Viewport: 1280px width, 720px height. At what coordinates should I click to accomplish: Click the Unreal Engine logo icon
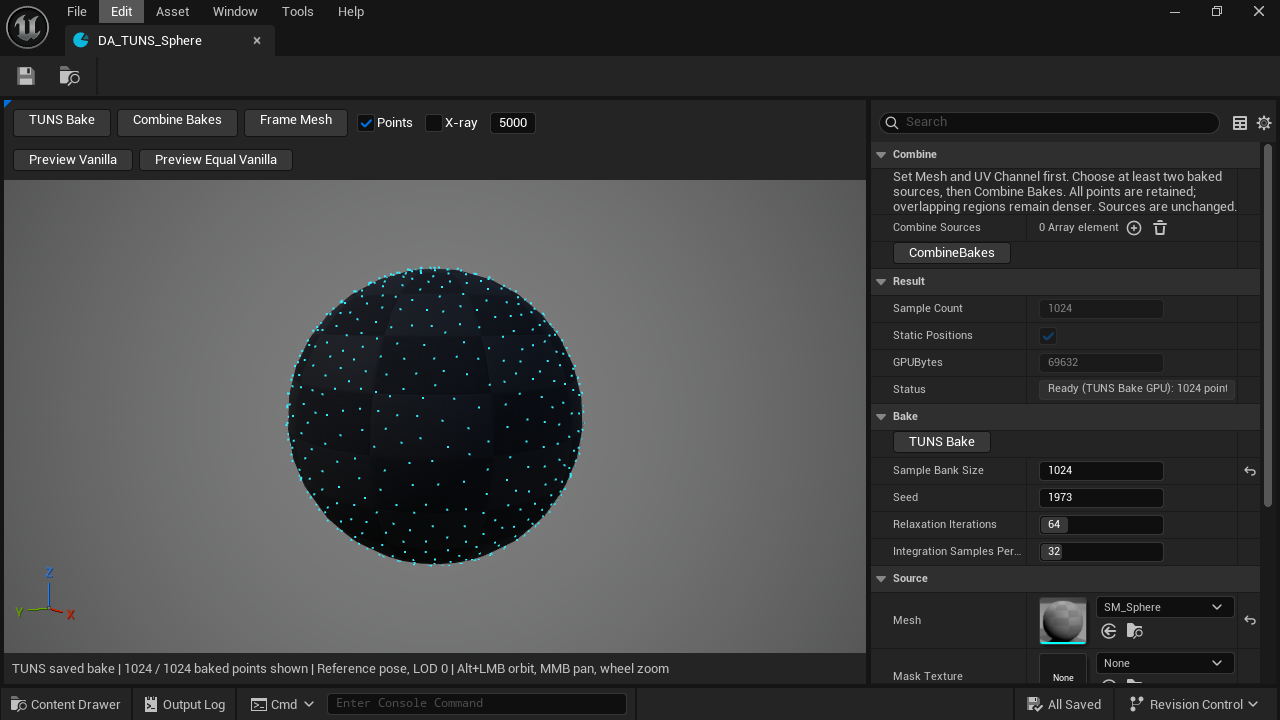pyautogui.click(x=28, y=27)
